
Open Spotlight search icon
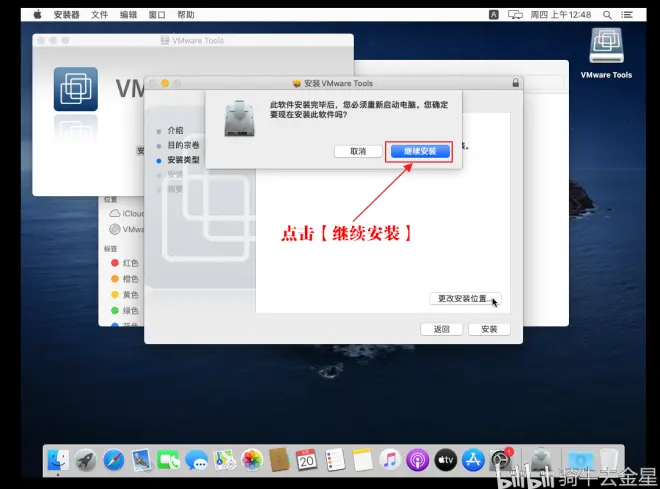607,15
